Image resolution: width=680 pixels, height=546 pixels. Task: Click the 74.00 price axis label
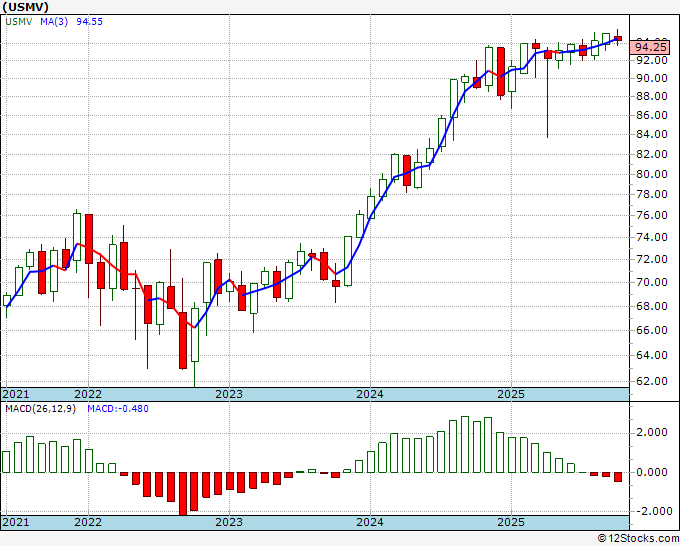point(652,237)
